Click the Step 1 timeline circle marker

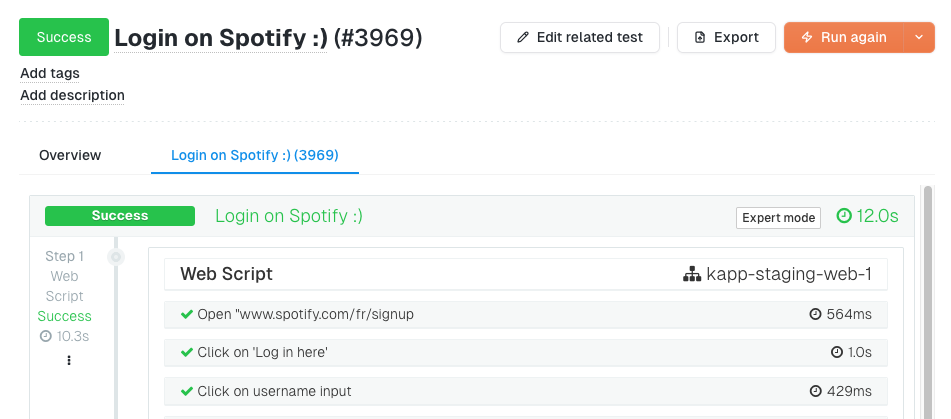click(x=116, y=257)
